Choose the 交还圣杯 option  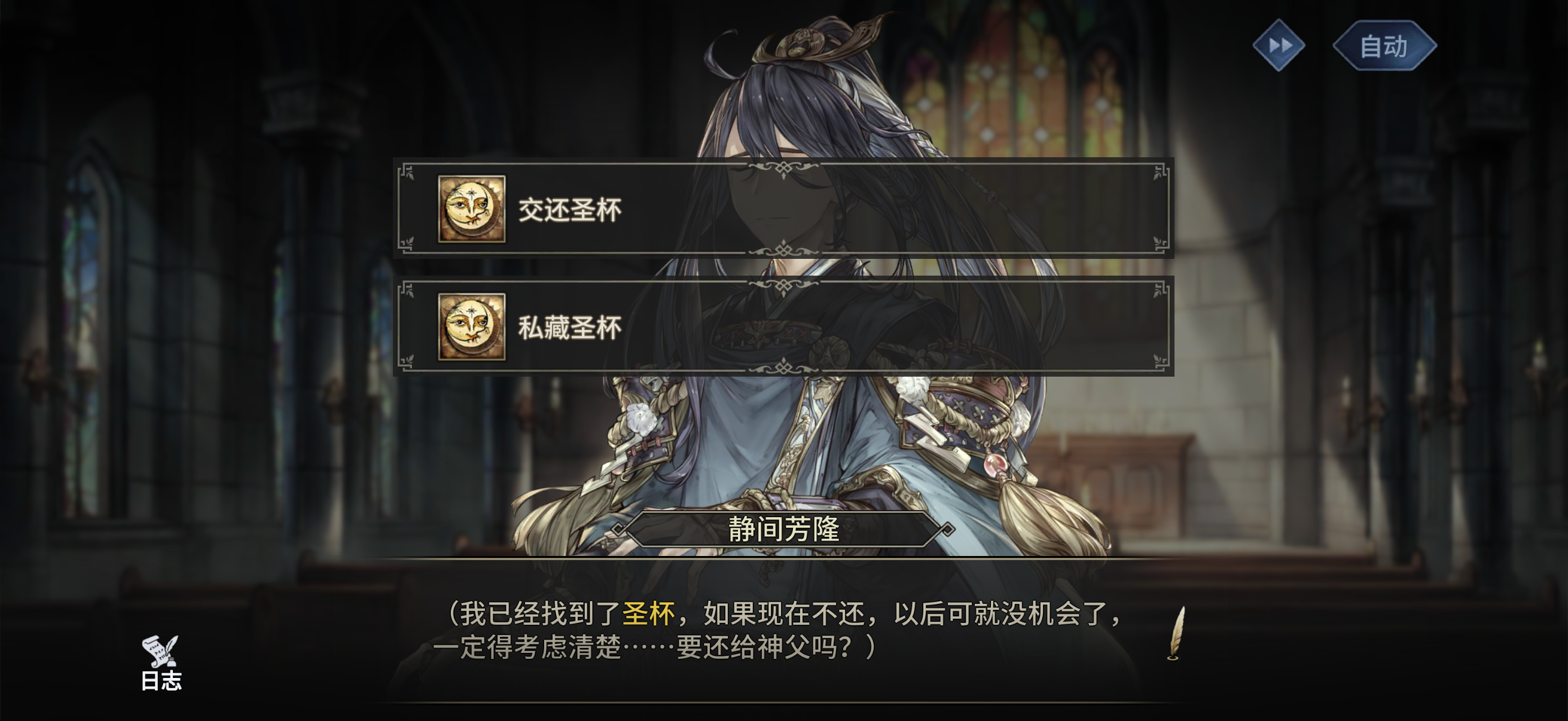click(x=783, y=209)
